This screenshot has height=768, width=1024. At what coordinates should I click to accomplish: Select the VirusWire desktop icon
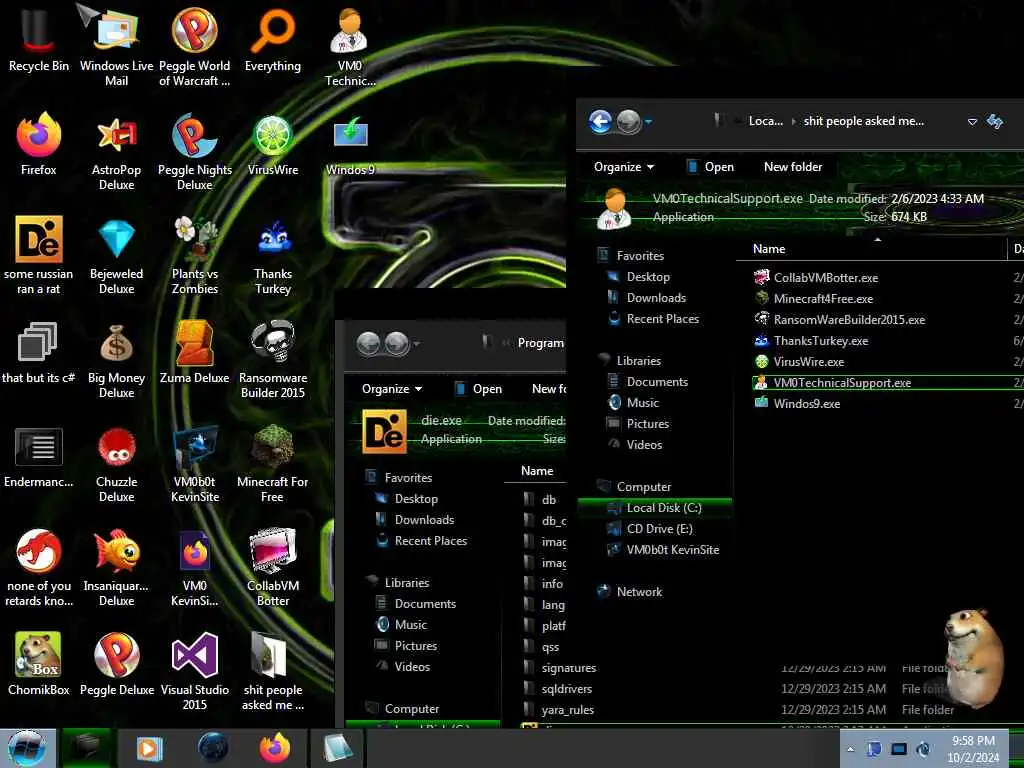273,144
